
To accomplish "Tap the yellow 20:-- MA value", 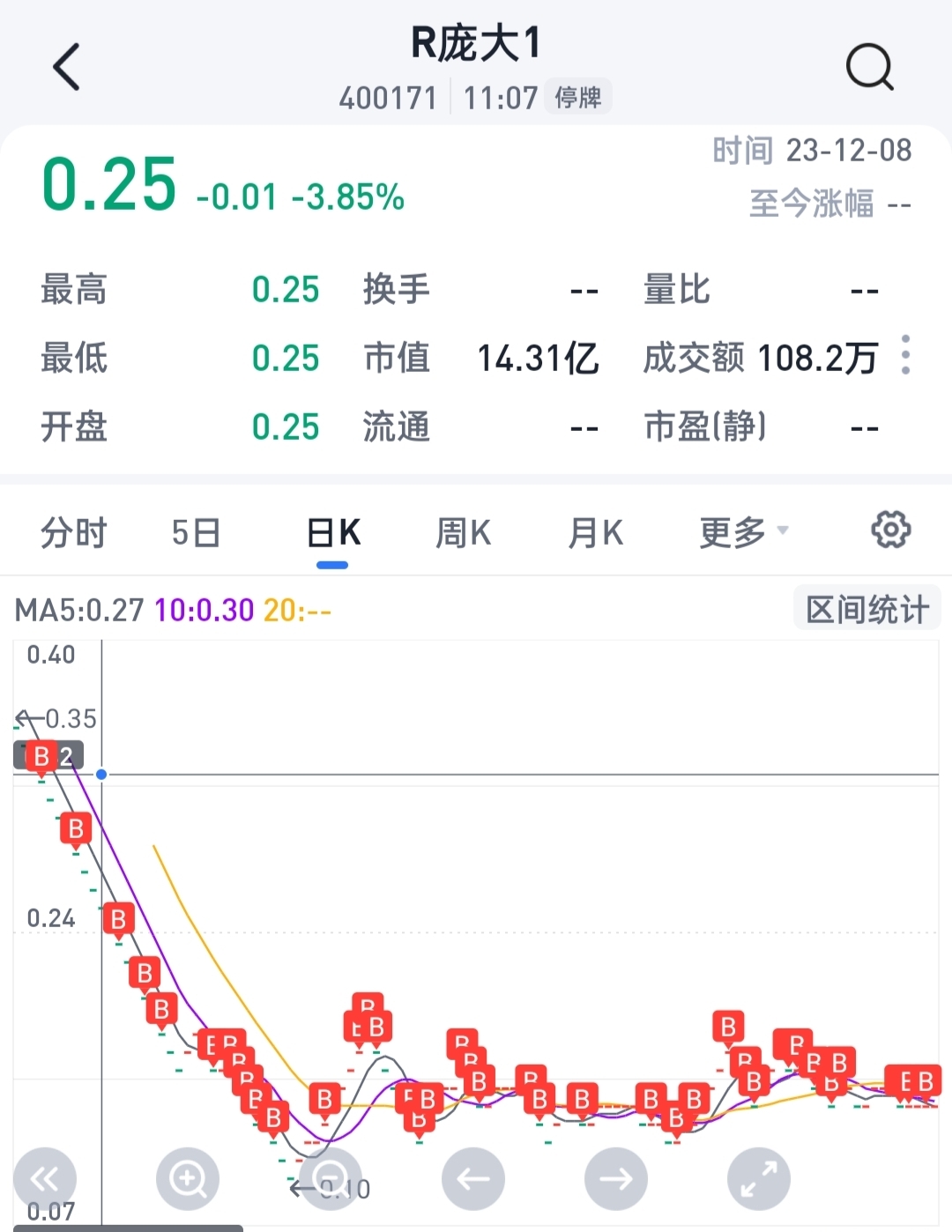I will point(297,610).
